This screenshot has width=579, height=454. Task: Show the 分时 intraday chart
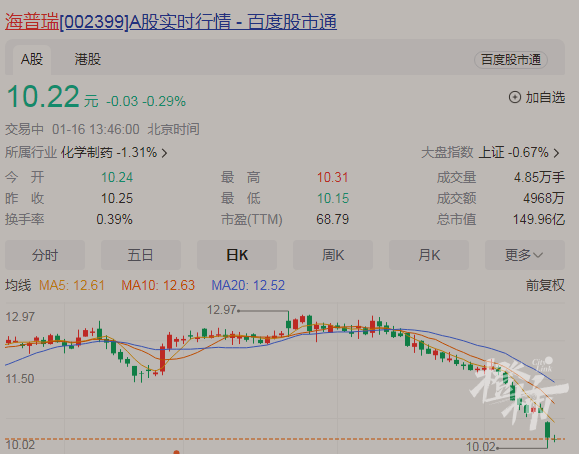[45, 255]
